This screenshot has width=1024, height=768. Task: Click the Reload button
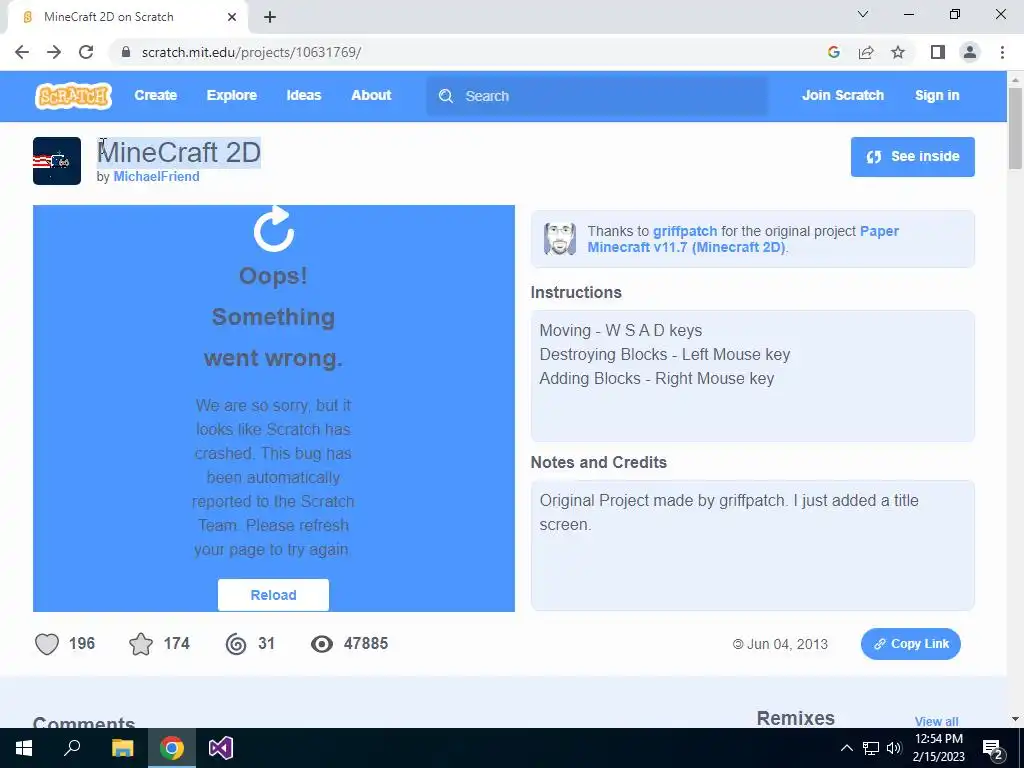tap(273, 595)
